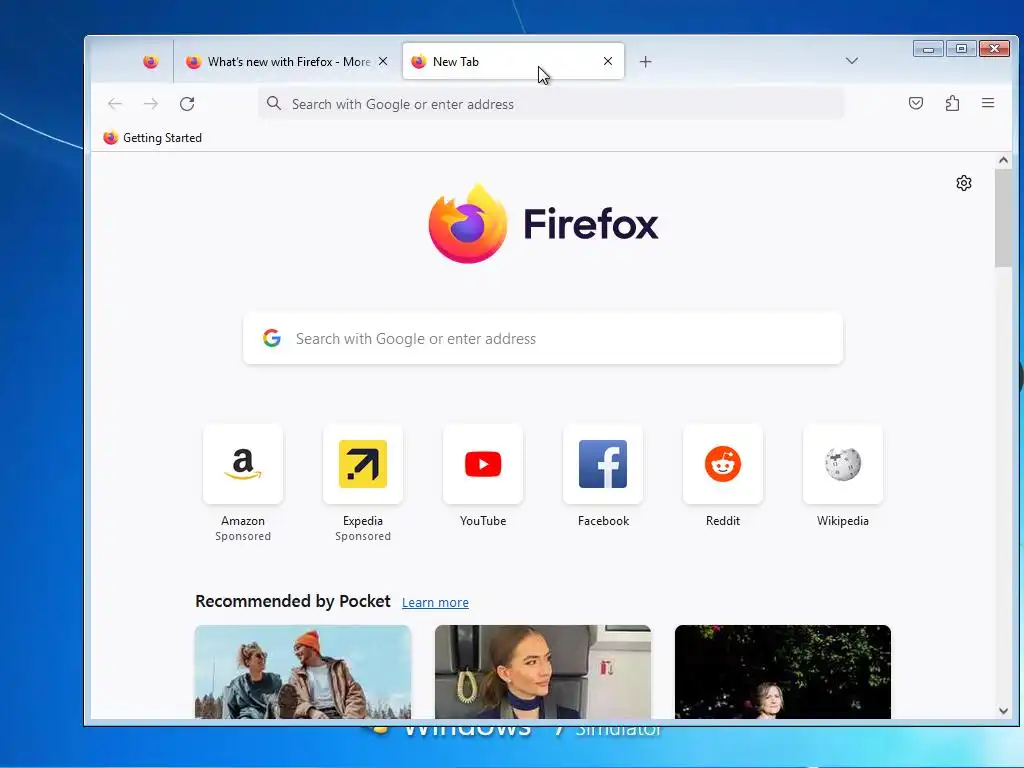Click the Recommended by Pocket heading
The width and height of the screenshot is (1024, 768).
click(x=293, y=601)
